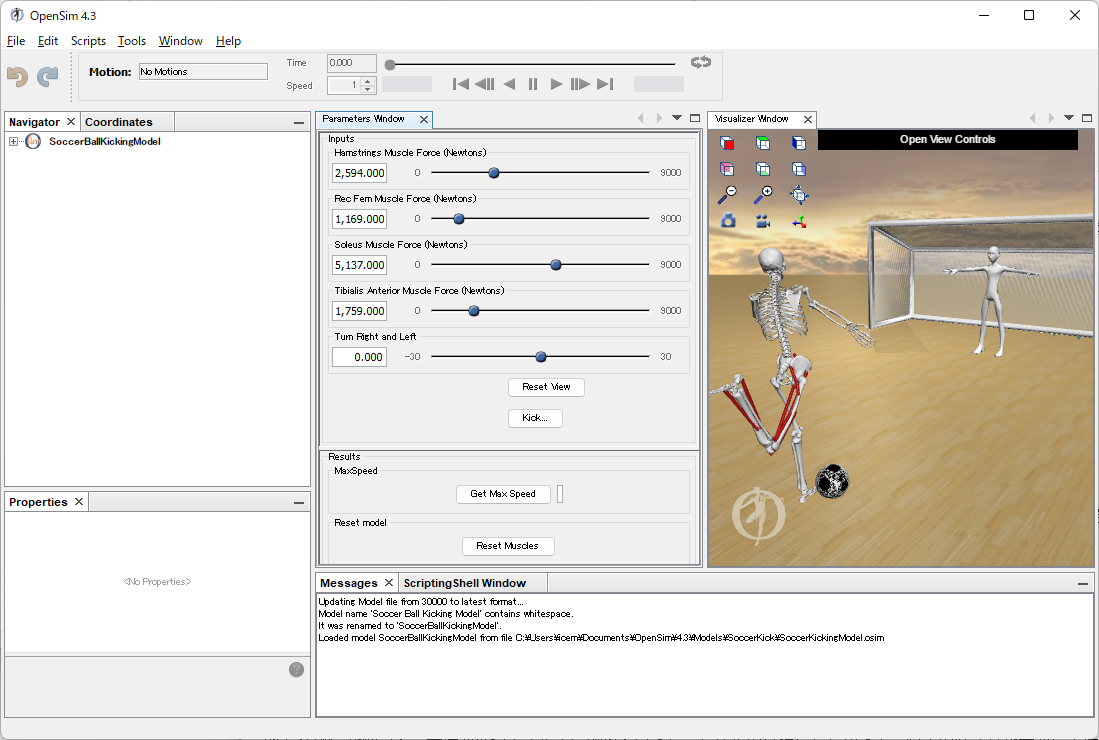Image resolution: width=1099 pixels, height=740 pixels.
Task: Open the Tools menu
Action: pyautogui.click(x=131, y=41)
